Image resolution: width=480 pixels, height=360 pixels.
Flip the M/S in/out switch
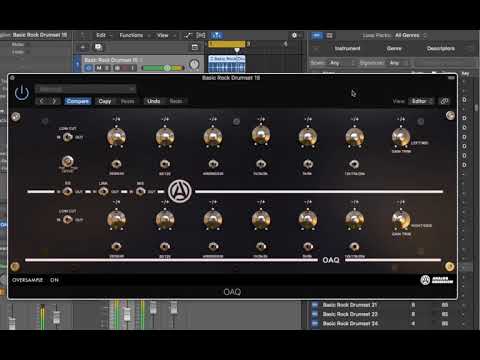click(140, 191)
